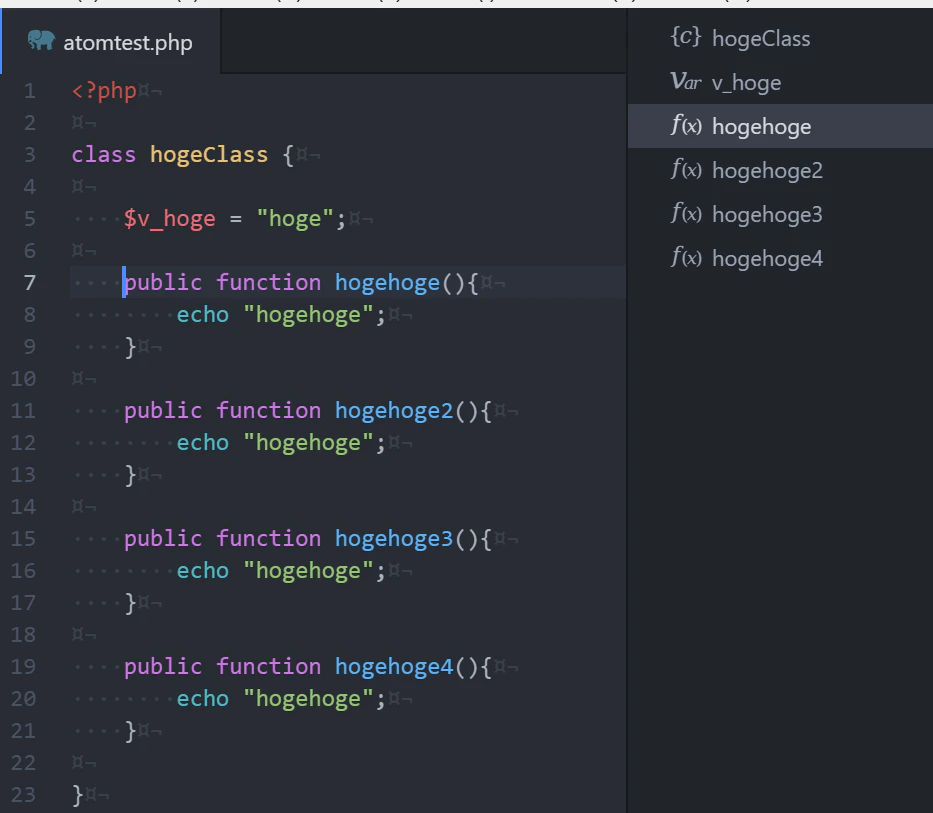
Task: Click the f(x) icon beside hogehoge2
Action: pyautogui.click(x=686, y=170)
